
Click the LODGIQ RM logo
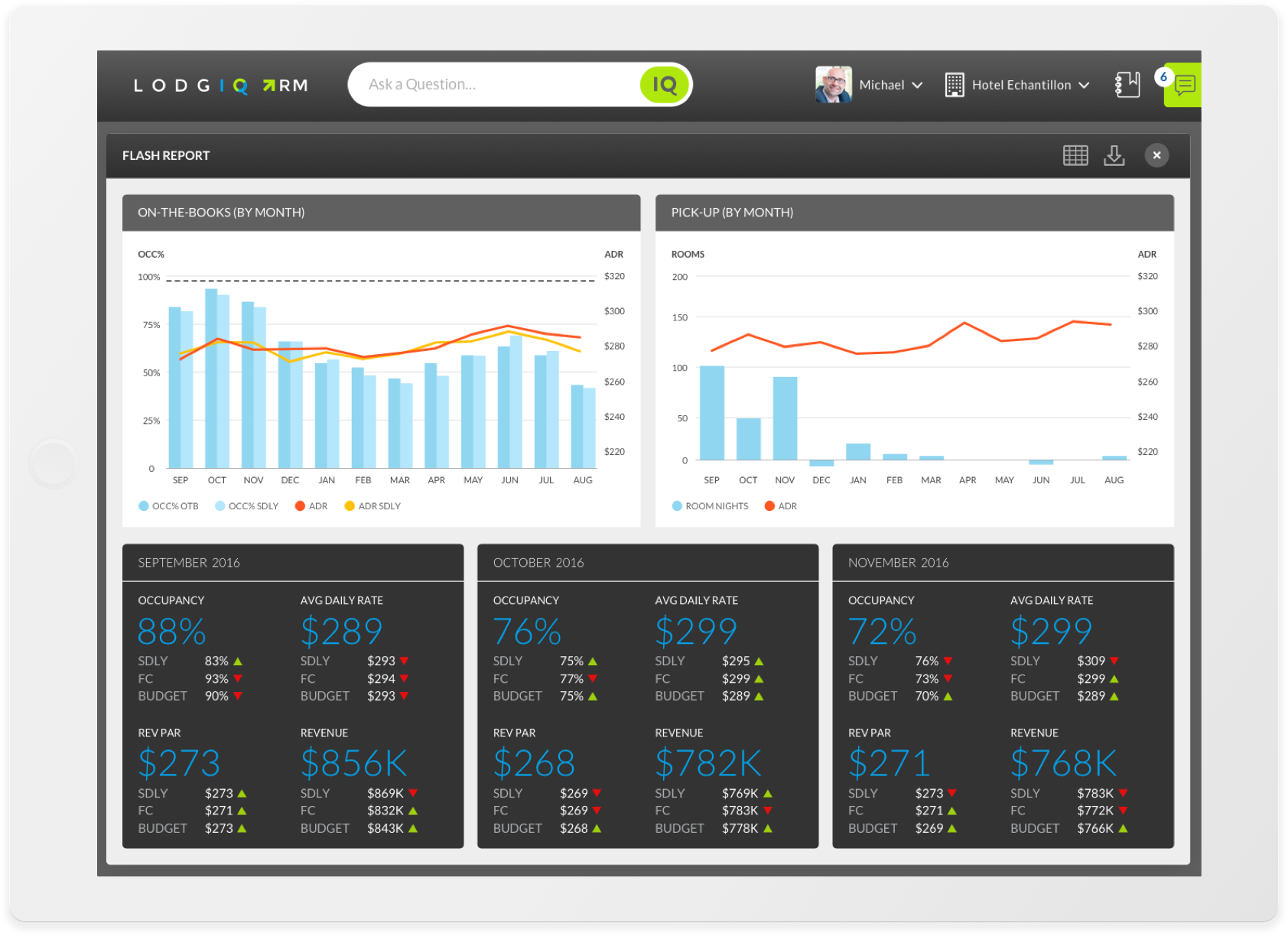220,86
